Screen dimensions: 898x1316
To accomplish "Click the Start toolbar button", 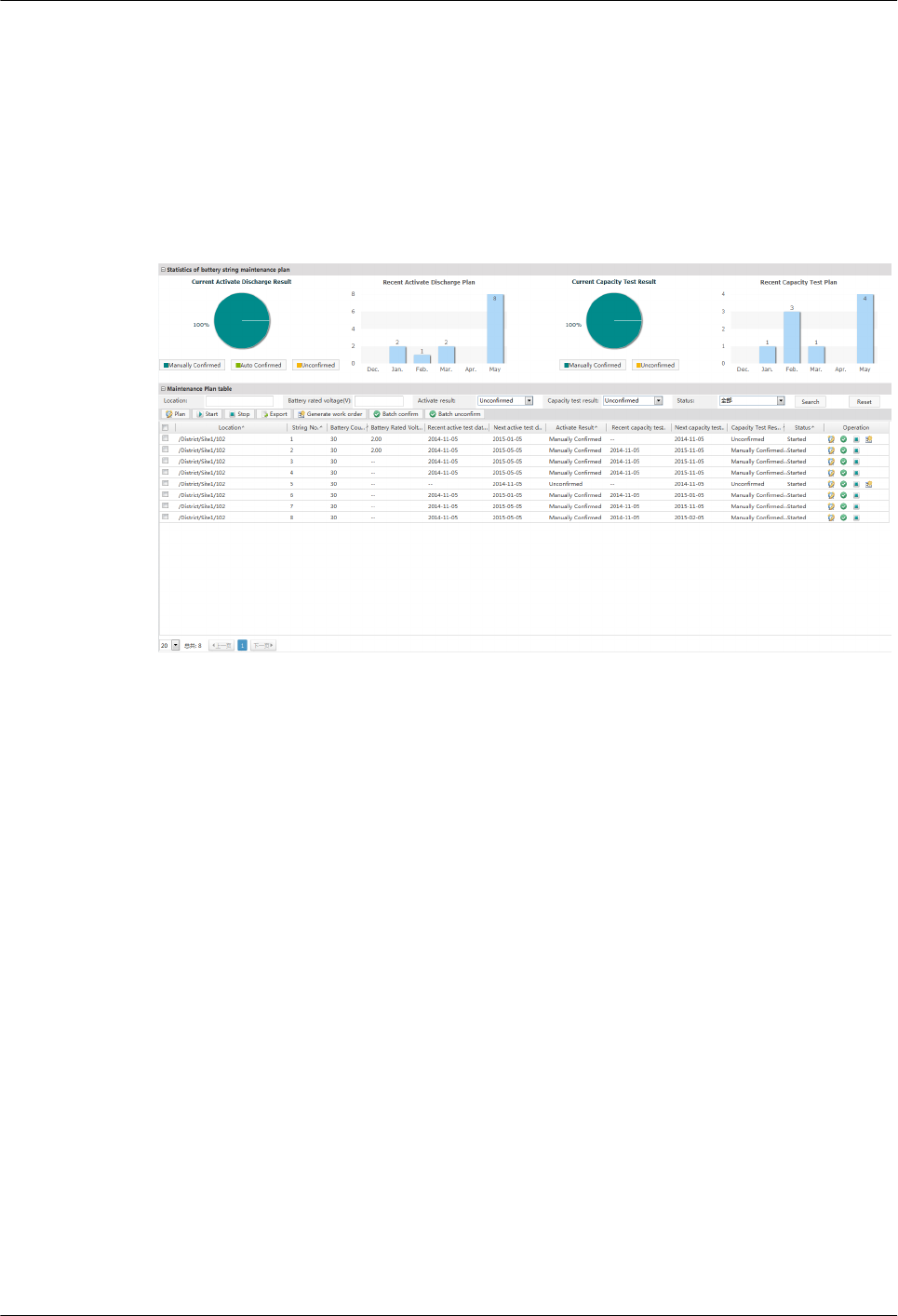I will click(208, 414).
